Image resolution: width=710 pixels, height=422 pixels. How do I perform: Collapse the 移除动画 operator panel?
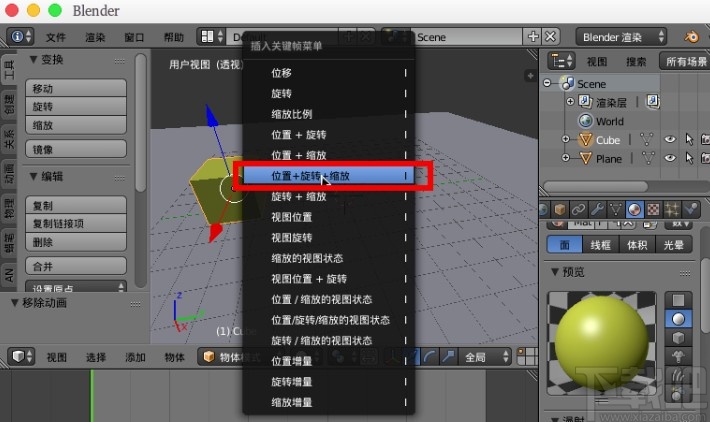click(14, 302)
